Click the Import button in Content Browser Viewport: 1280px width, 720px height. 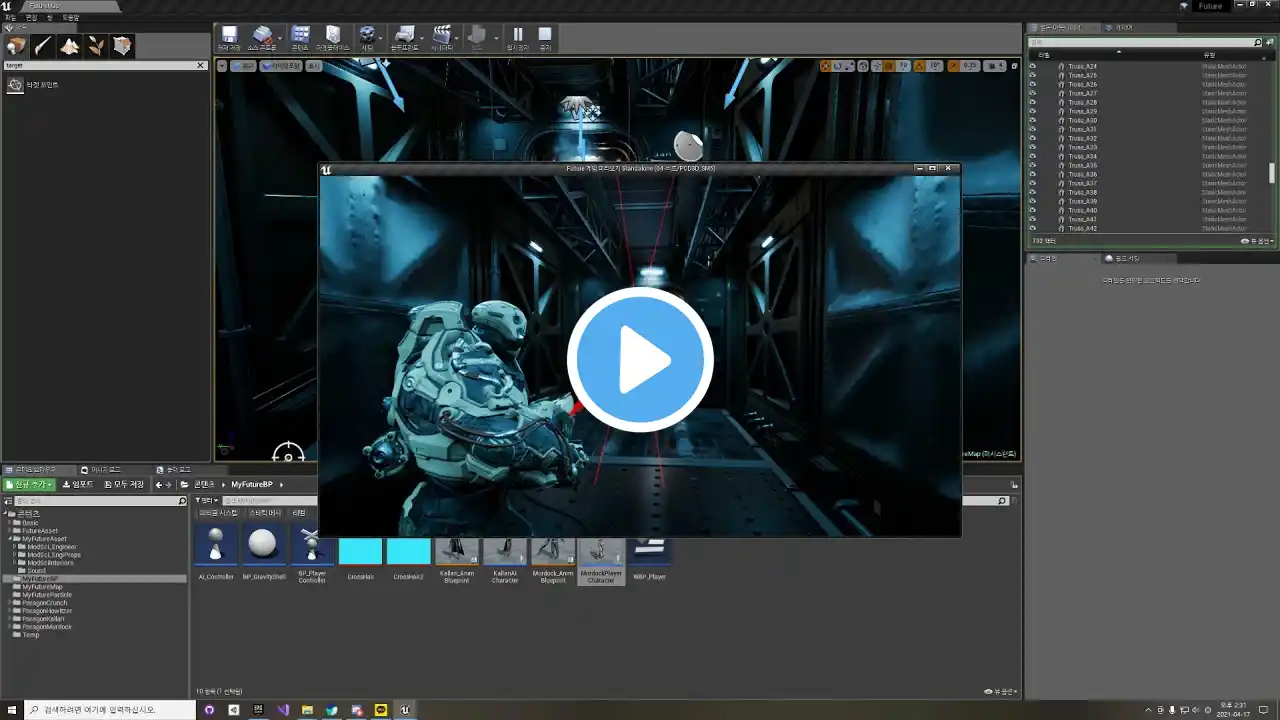pyautogui.click(x=78, y=484)
